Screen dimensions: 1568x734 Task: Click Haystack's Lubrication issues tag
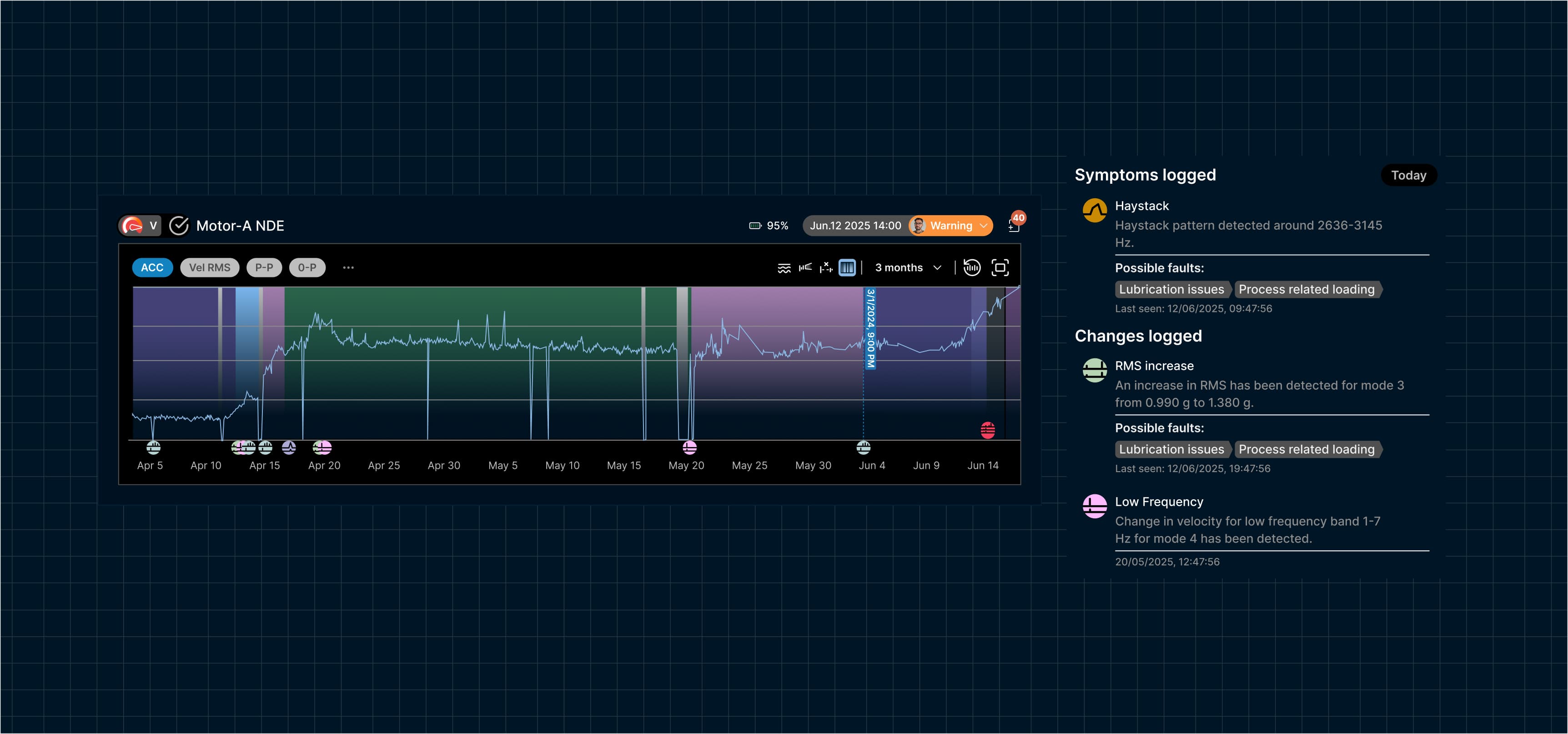pos(1172,290)
